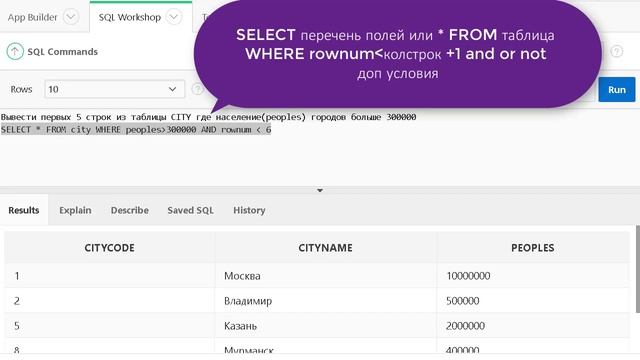
Task: Click the SQL Commands breadcrumb title
Action: coord(62,52)
